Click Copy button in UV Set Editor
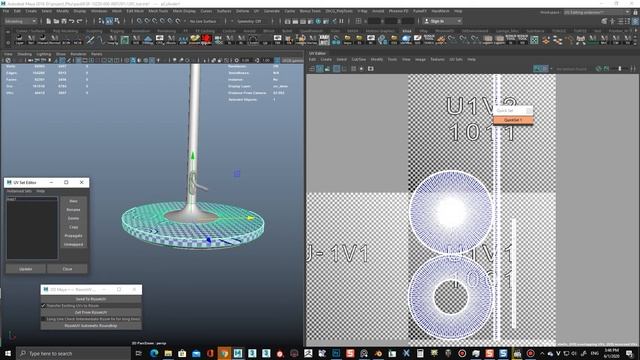 [73, 227]
